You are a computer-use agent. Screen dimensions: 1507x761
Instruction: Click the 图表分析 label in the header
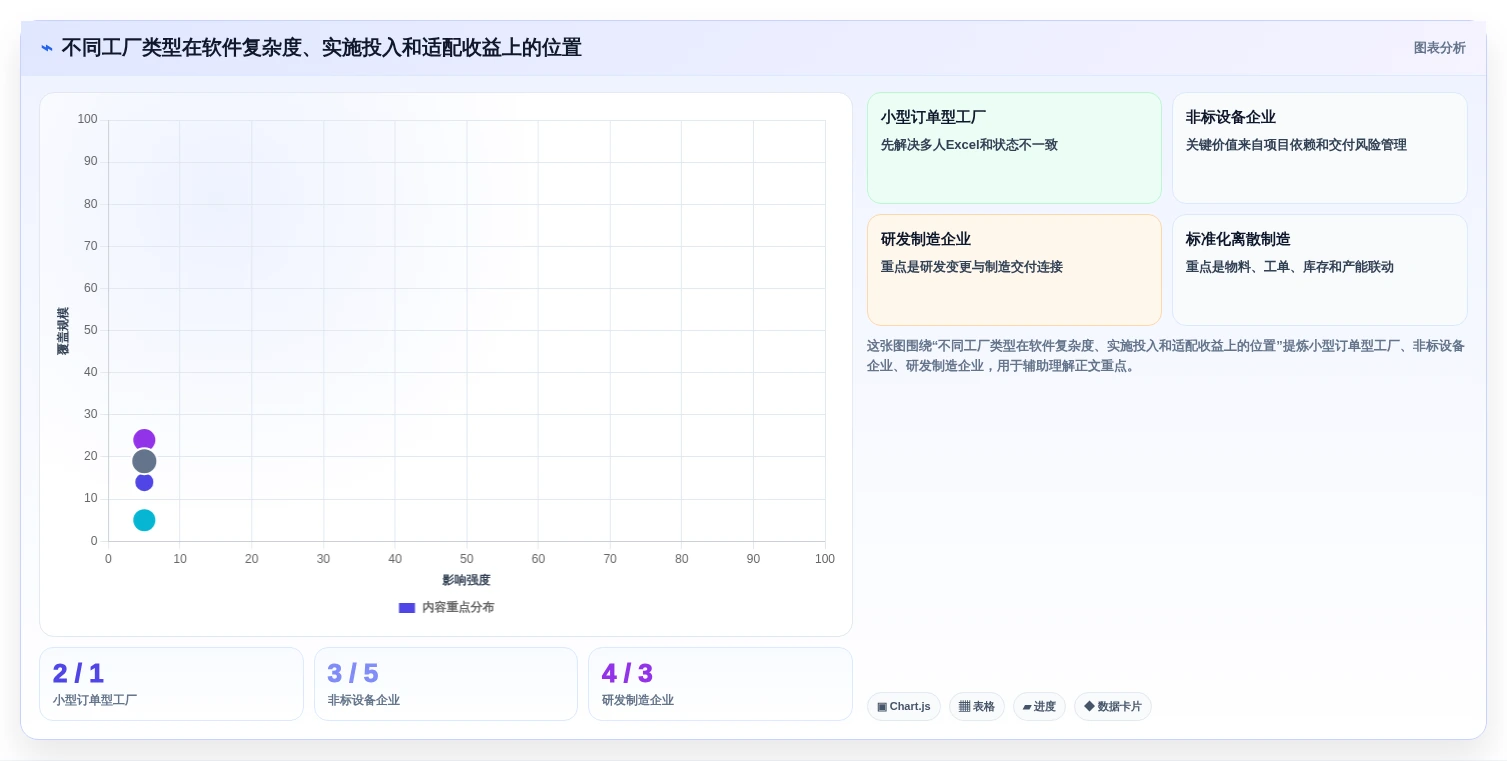pos(1439,48)
